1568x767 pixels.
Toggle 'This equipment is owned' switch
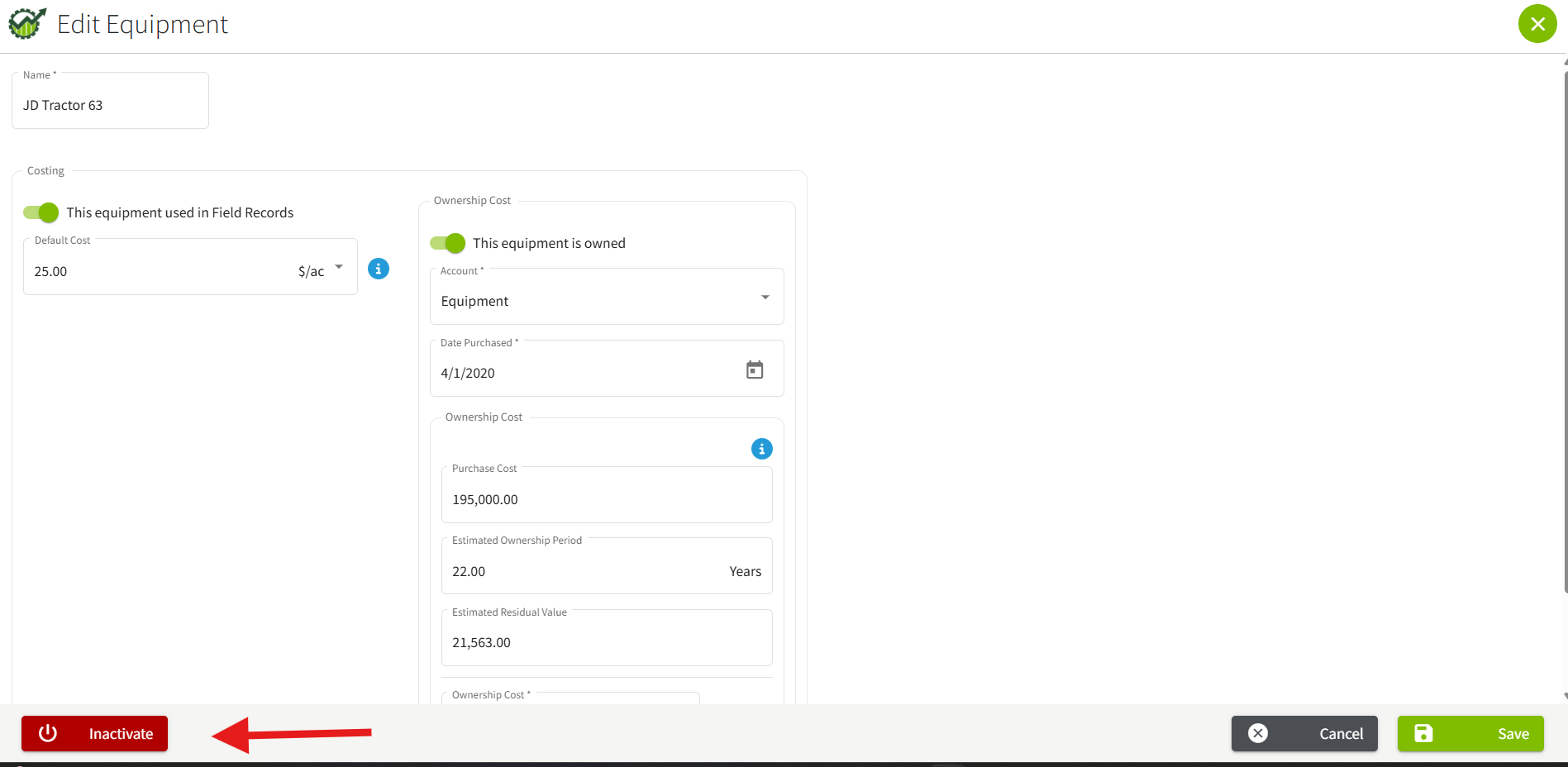click(448, 243)
